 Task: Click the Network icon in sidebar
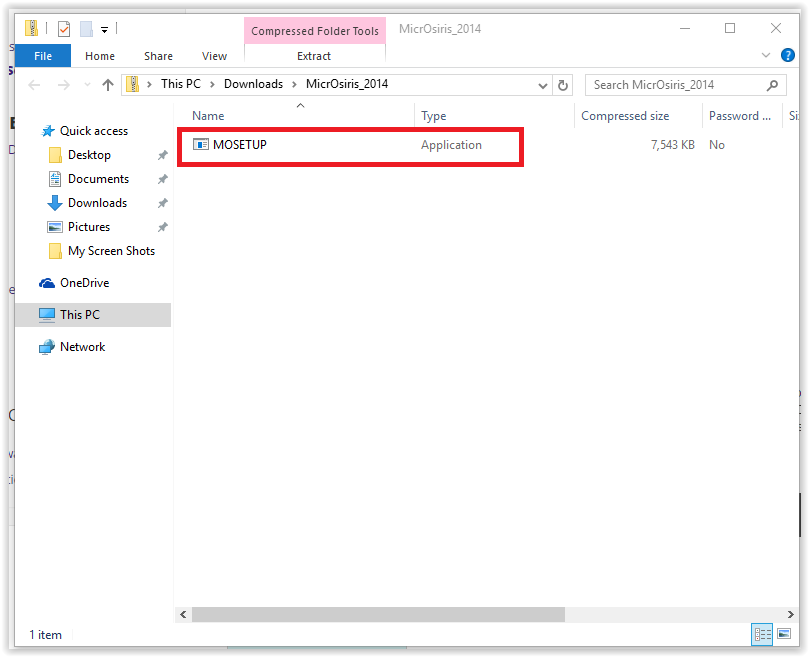tap(47, 347)
